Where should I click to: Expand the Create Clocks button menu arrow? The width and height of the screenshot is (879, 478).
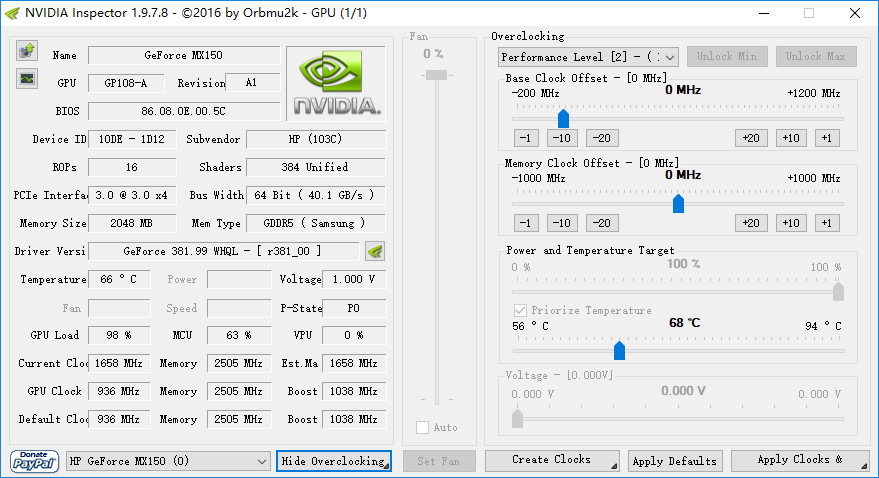click(x=614, y=465)
